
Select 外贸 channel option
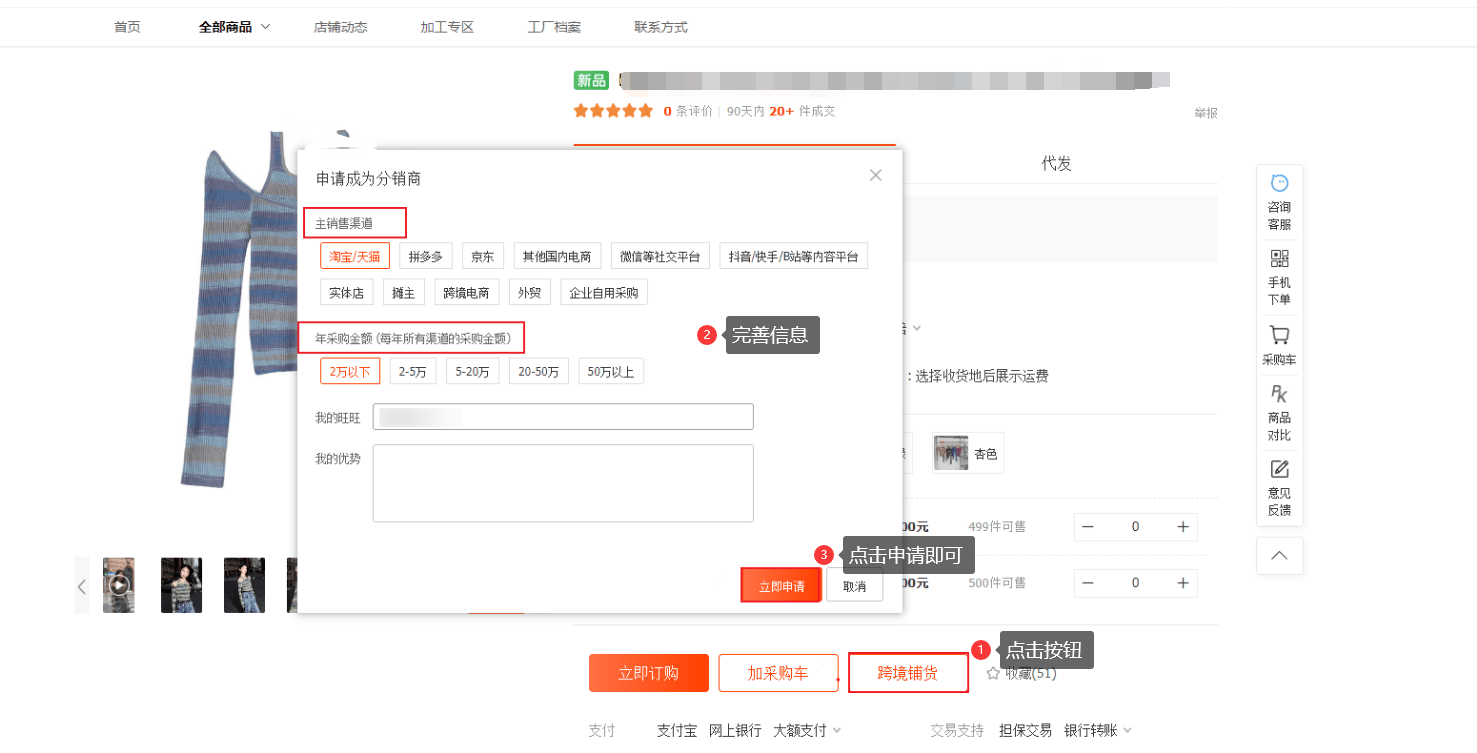[529, 292]
